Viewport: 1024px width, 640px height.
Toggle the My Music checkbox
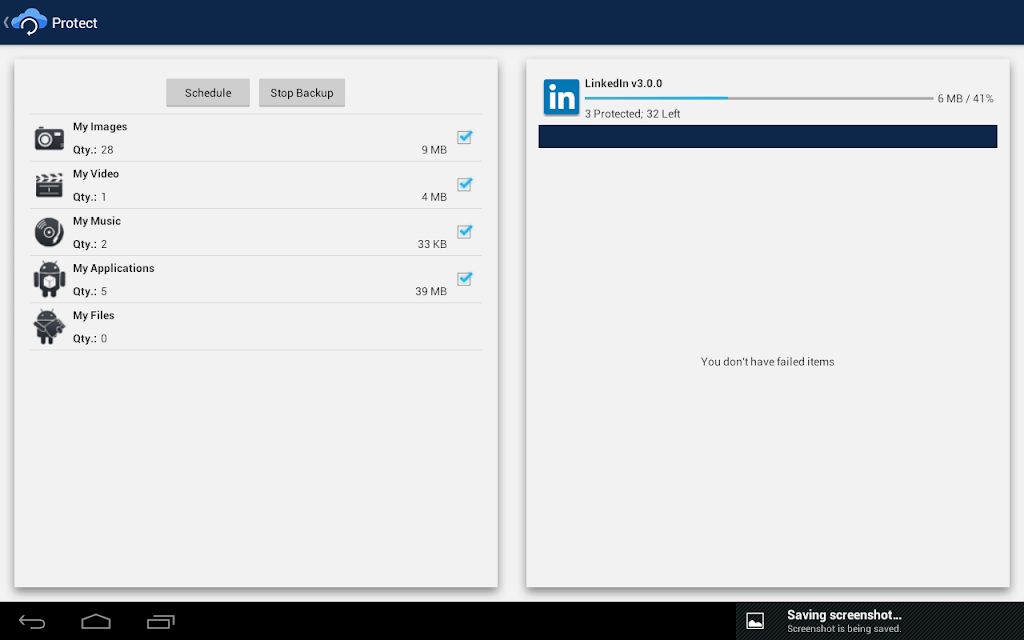point(464,231)
